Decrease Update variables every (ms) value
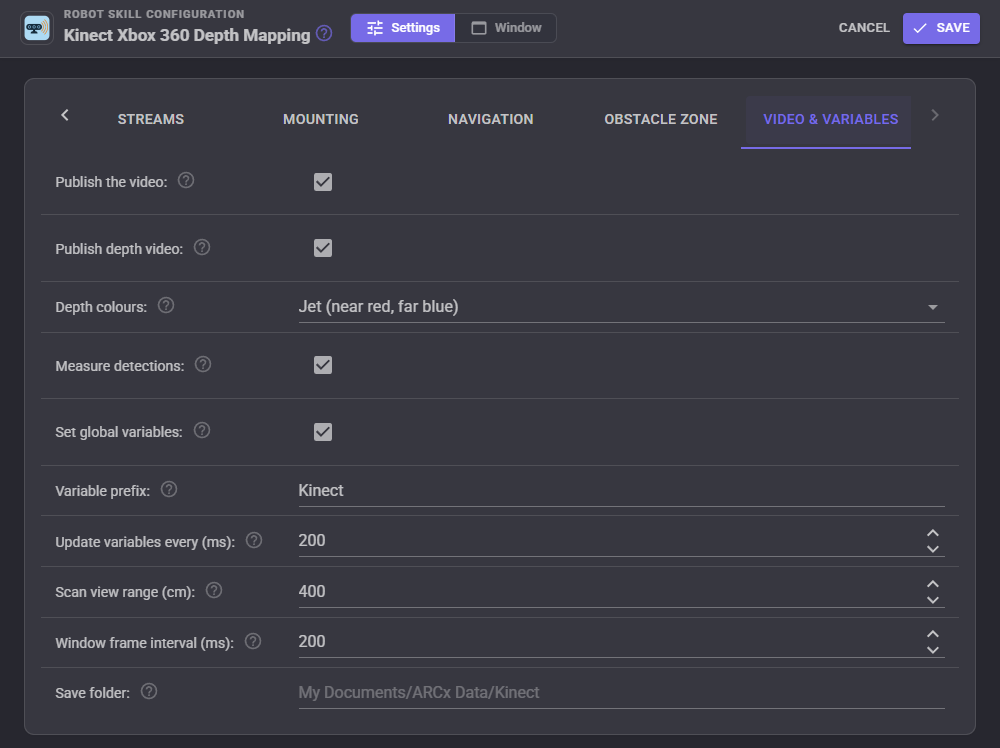This screenshot has width=1000, height=748. click(932, 548)
